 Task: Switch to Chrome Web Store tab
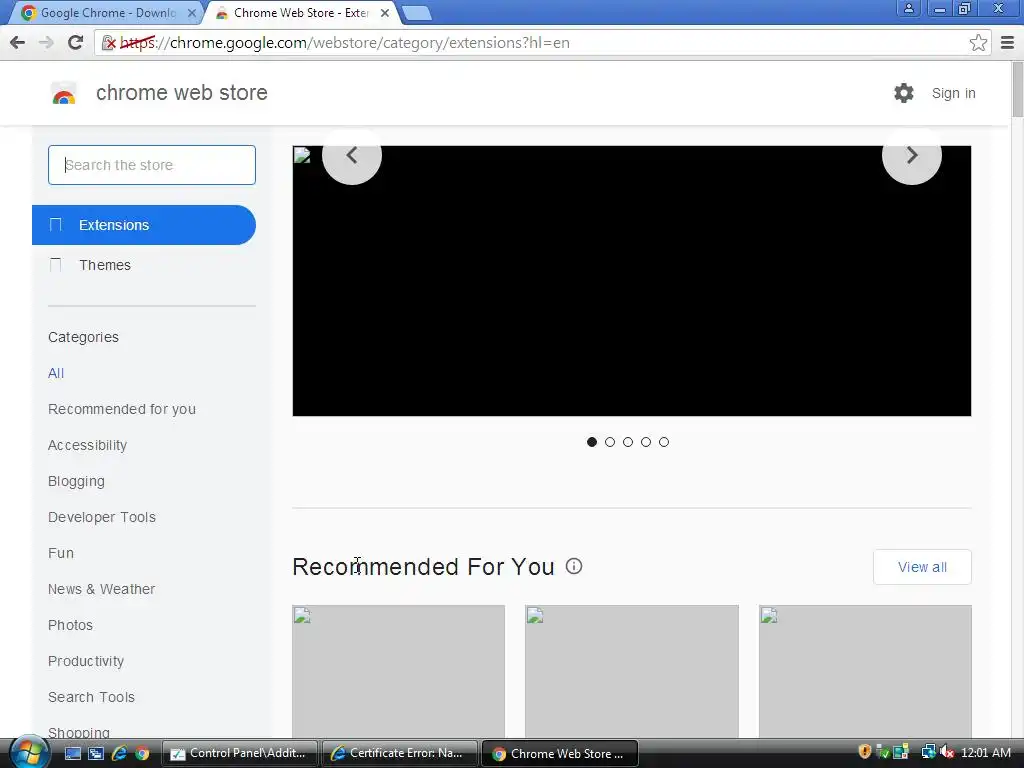point(302,13)
